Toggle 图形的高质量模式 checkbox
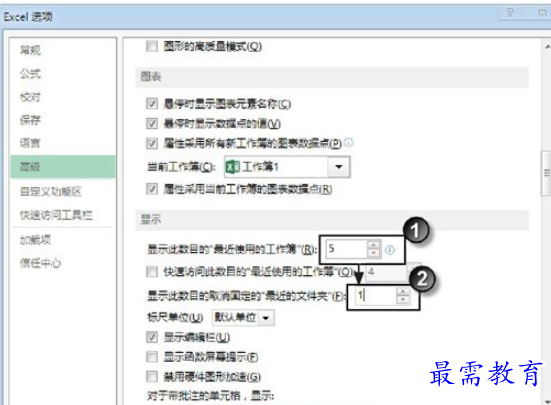The image size is (551, 405). click(152, 46)
